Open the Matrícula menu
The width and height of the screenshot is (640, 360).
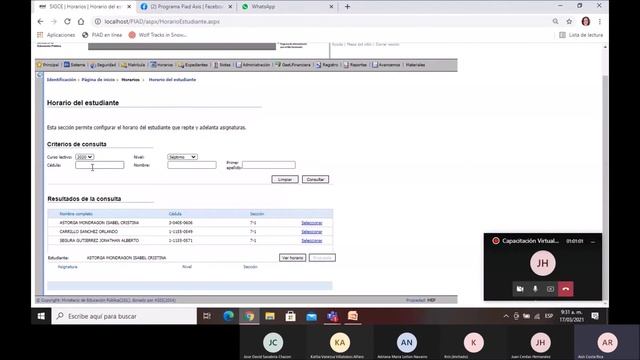133,65
